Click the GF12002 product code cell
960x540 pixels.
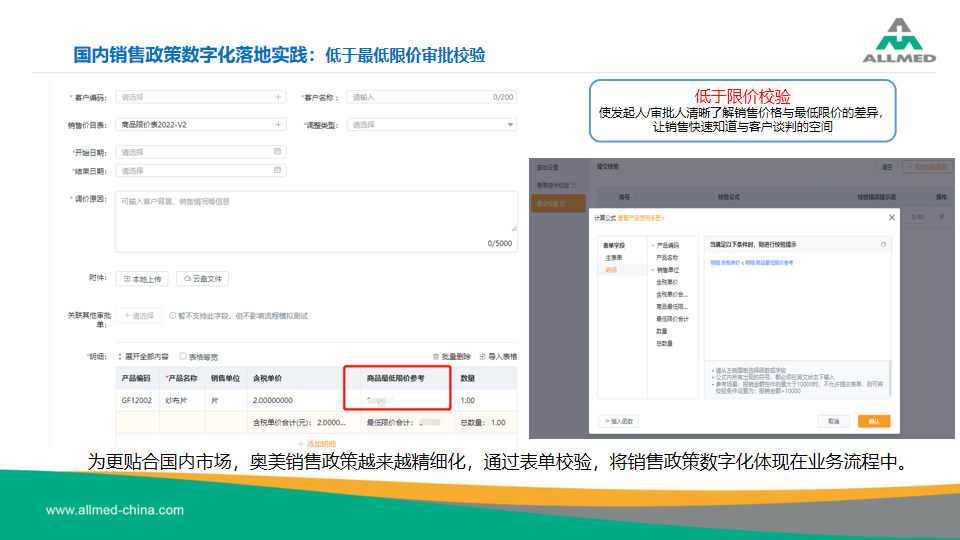137,400
